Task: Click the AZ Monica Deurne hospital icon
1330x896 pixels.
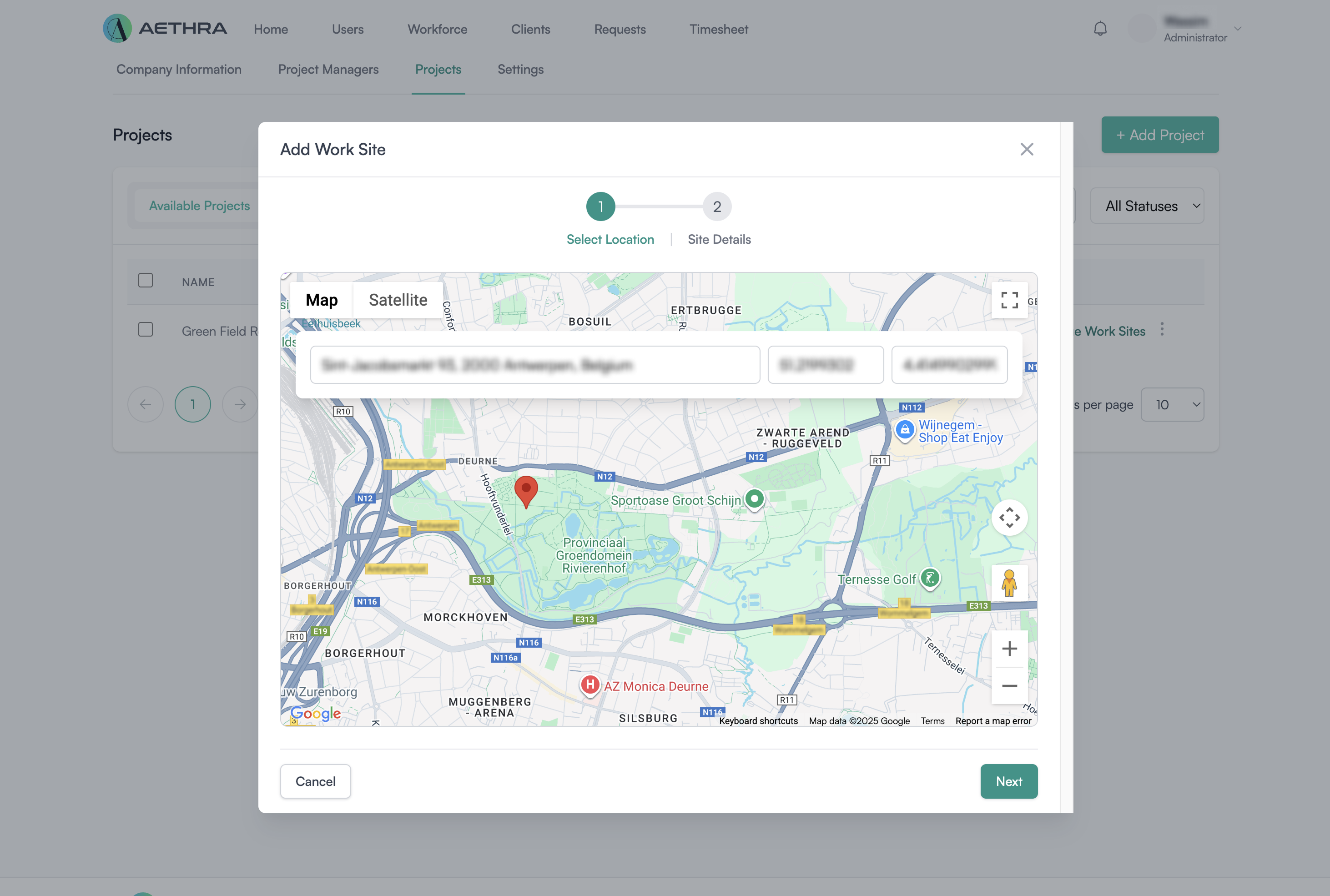Action: (x=589, y=685)
